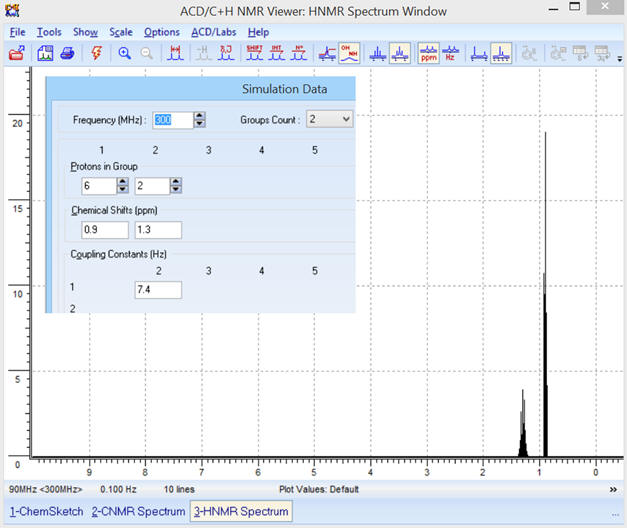Open the Options menu
Screen dimensions: 627x528
click(162, 32)
